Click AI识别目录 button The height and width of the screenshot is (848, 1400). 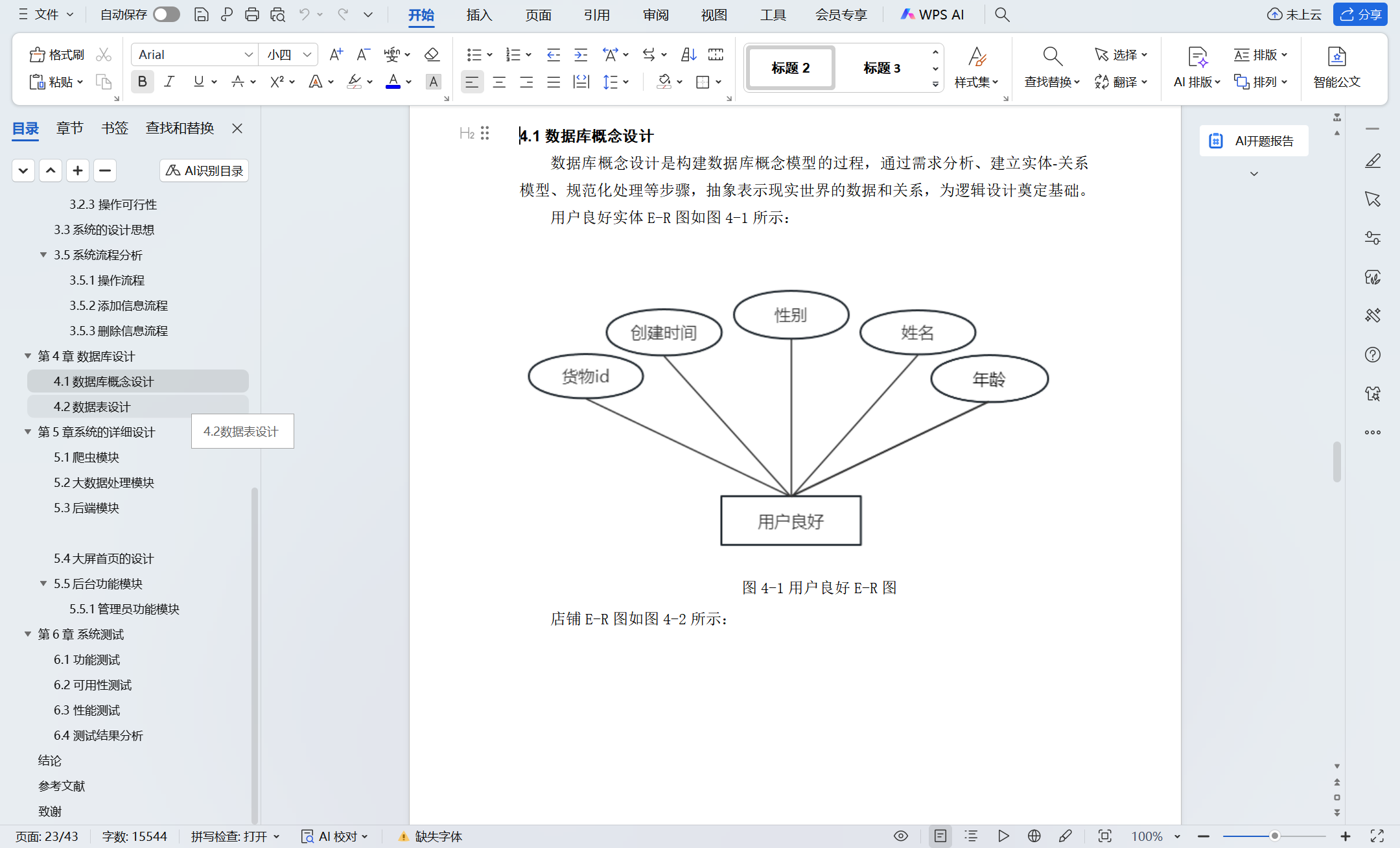click(204, 171)
